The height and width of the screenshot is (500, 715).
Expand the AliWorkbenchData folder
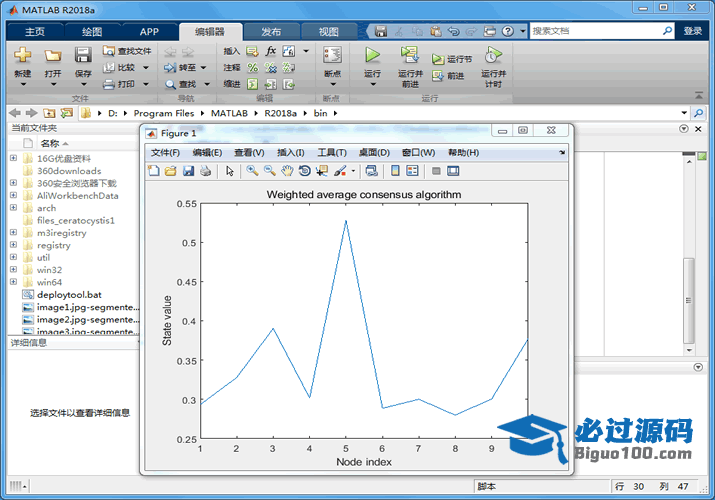(13, 195)
